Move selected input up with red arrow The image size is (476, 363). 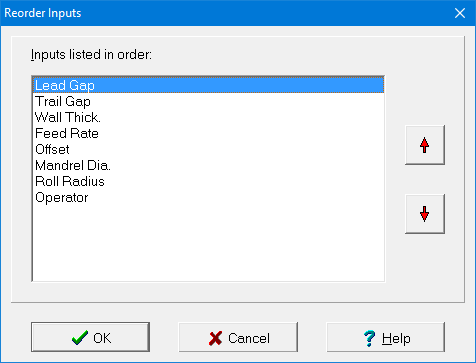[x=425, y=145]
